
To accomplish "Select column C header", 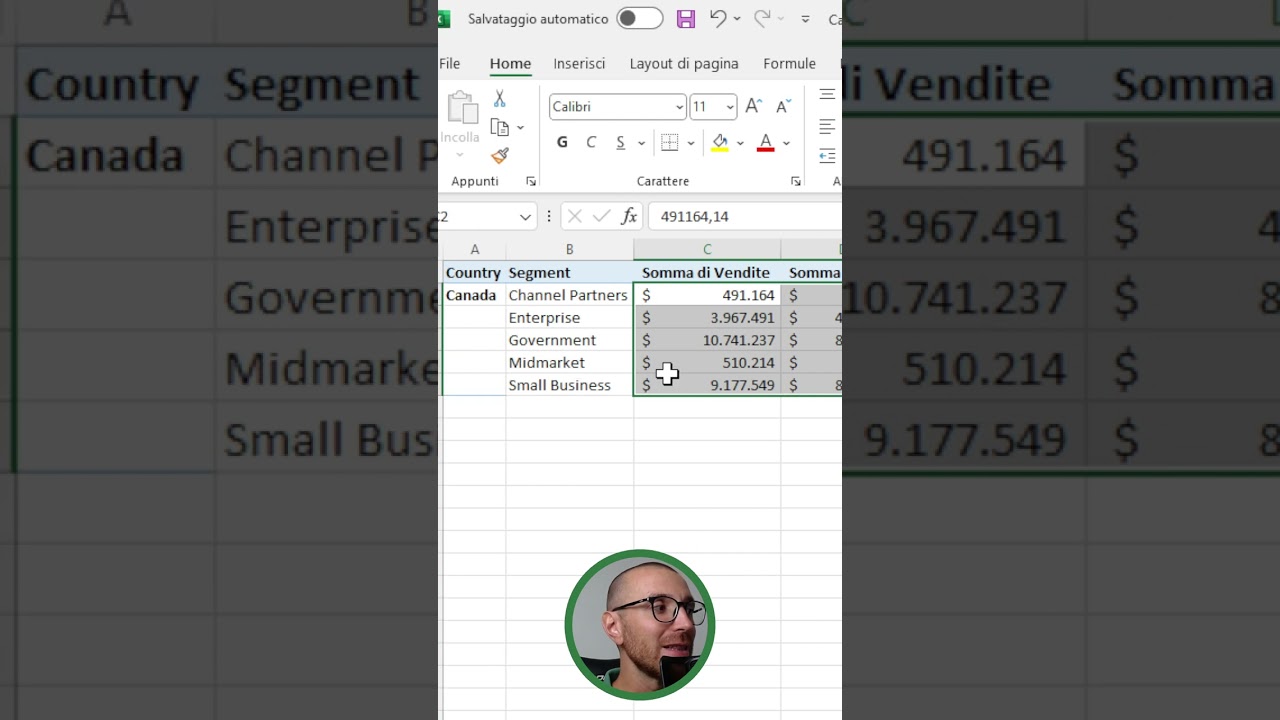I will (x=707, y=249).
